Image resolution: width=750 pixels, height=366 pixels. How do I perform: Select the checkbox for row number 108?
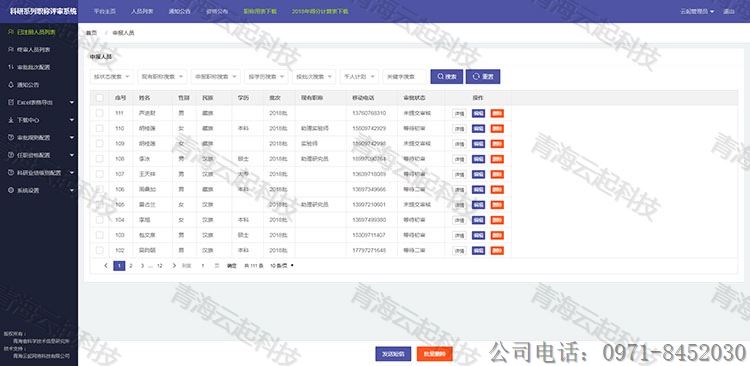(x=99, y=158)
